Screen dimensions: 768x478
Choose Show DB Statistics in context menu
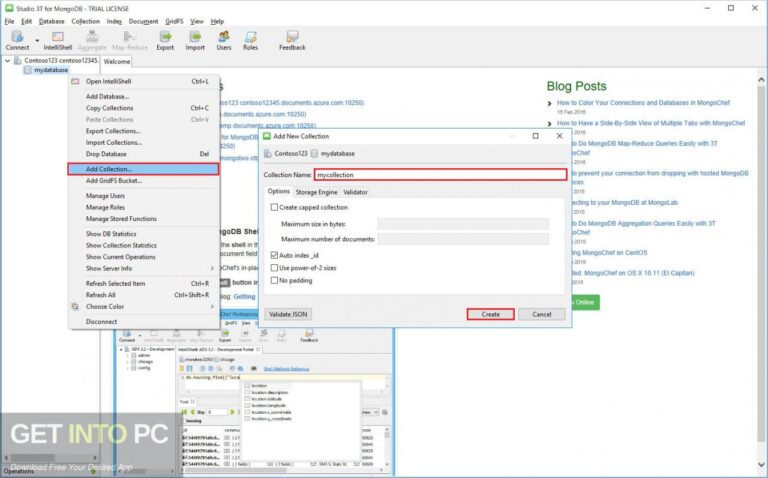pyautogui.click(x=144, y=234)
